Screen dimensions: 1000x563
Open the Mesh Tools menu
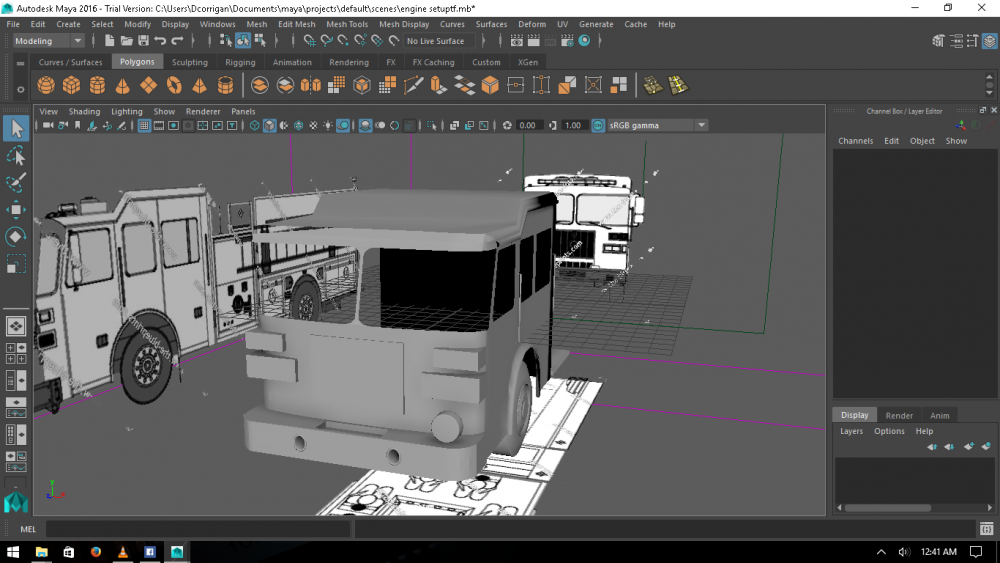tap(346, 24)
